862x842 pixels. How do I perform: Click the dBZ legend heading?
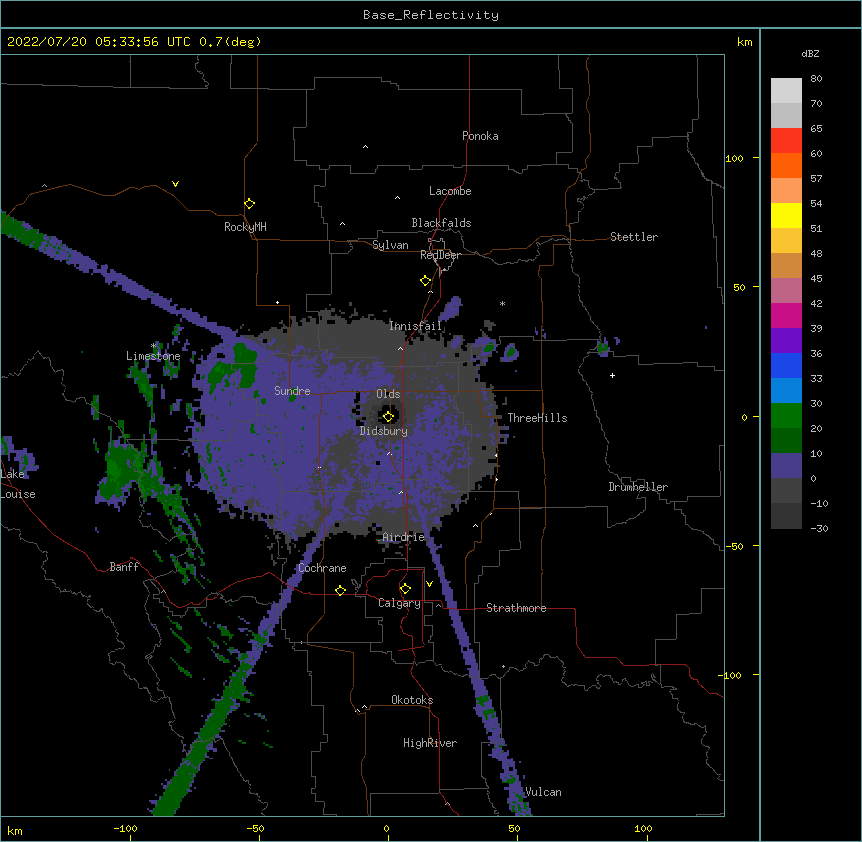coord(810,53)
